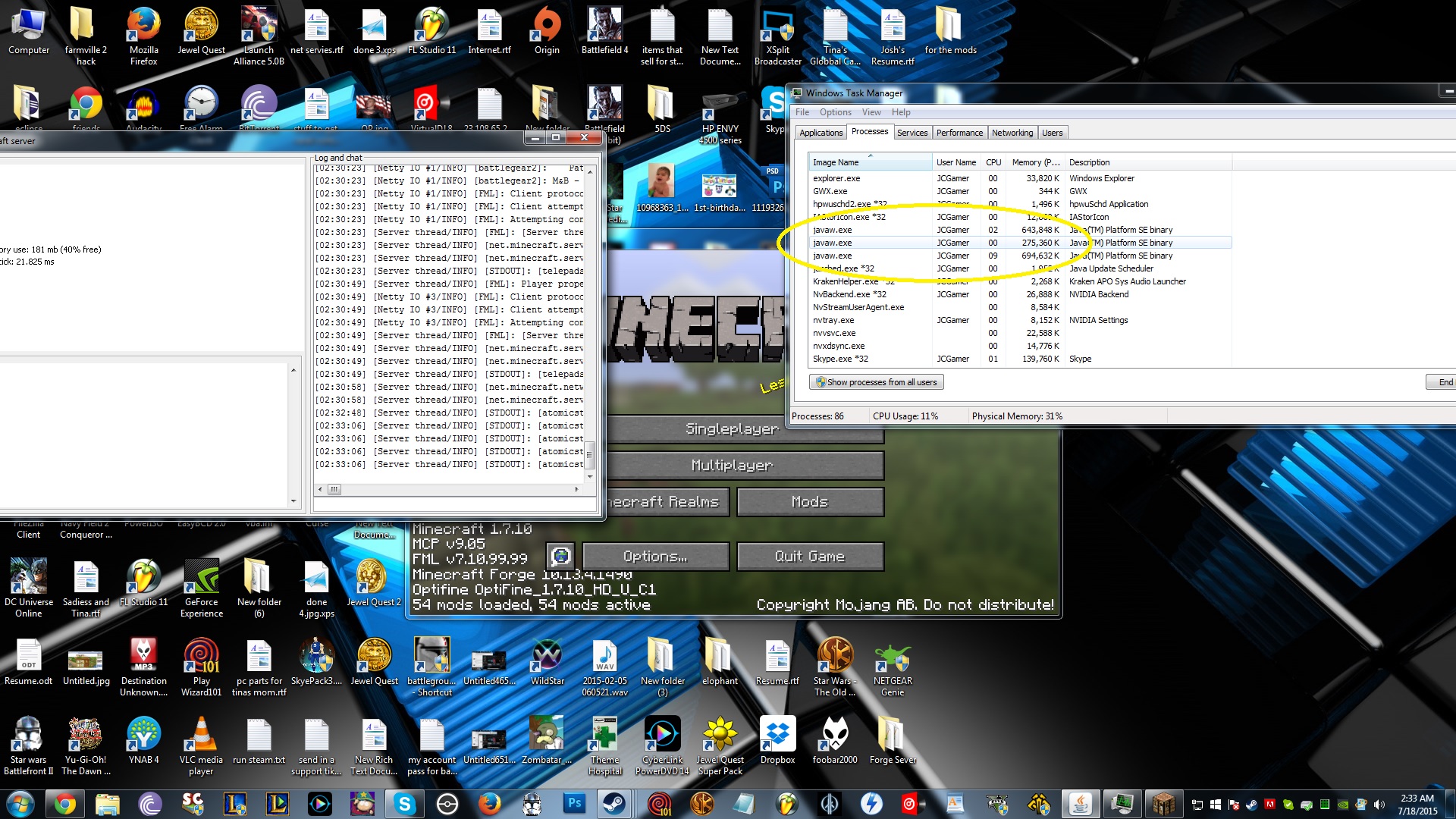The height and width of the screenshot is (819, 1456).
Task: Open the YNAB 4 desktop shortcut
Action: [x=143, y=741]
